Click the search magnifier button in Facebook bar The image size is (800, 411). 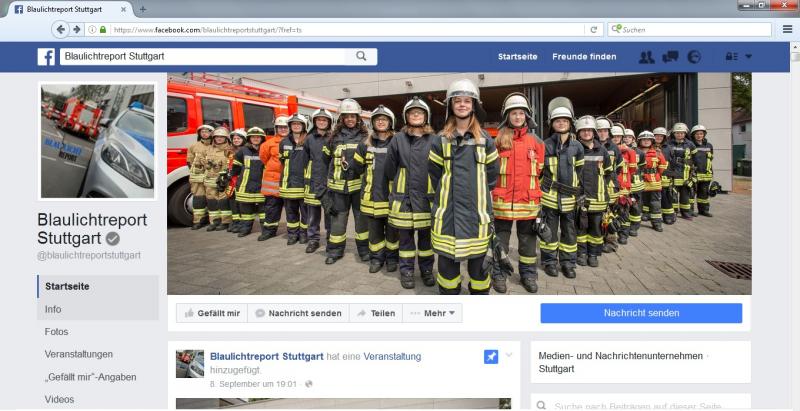click(361, 57)
